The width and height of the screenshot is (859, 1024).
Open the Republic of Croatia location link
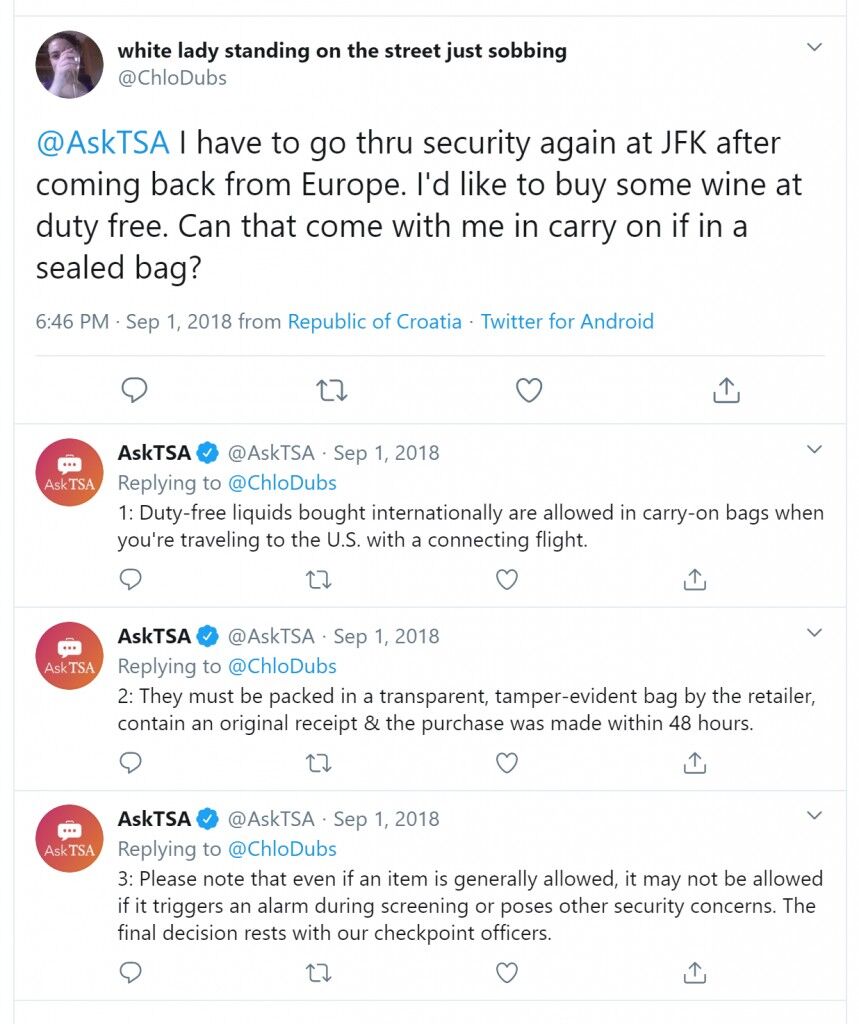[374, 321]
